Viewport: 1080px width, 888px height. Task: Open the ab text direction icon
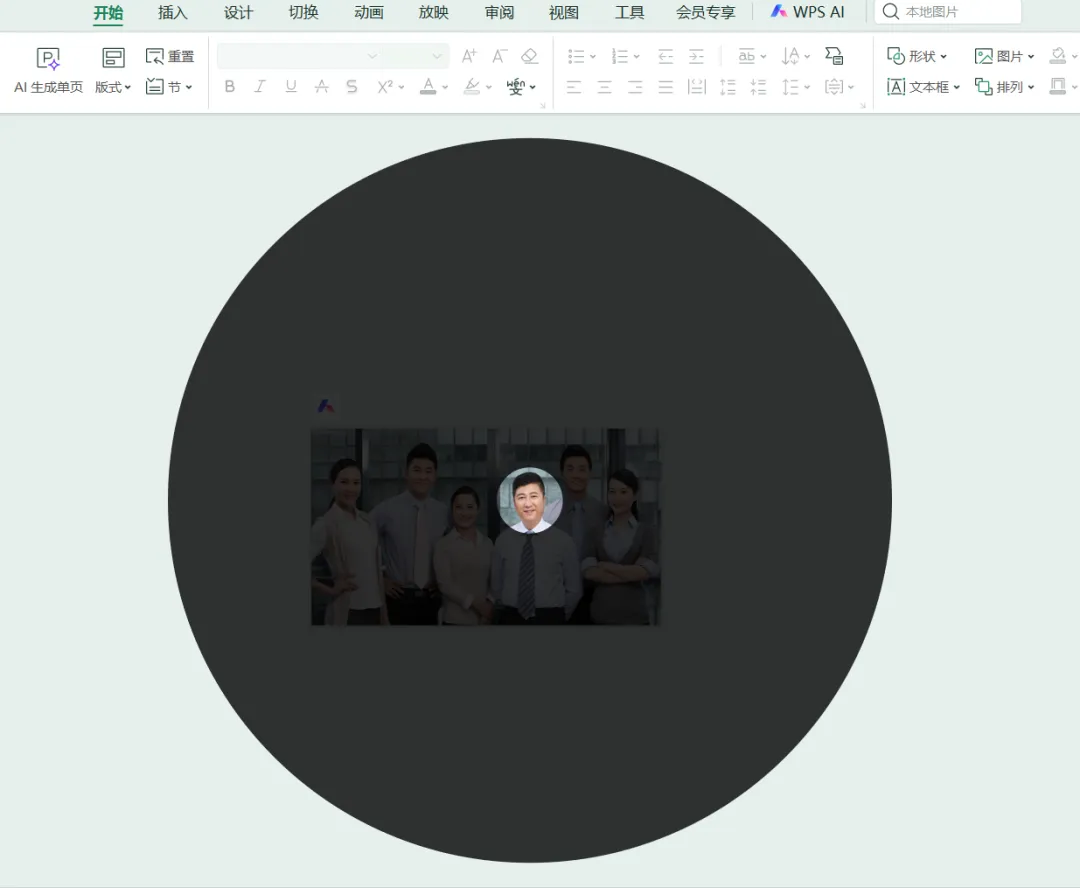pyautogui.click(x=747, y=56)
